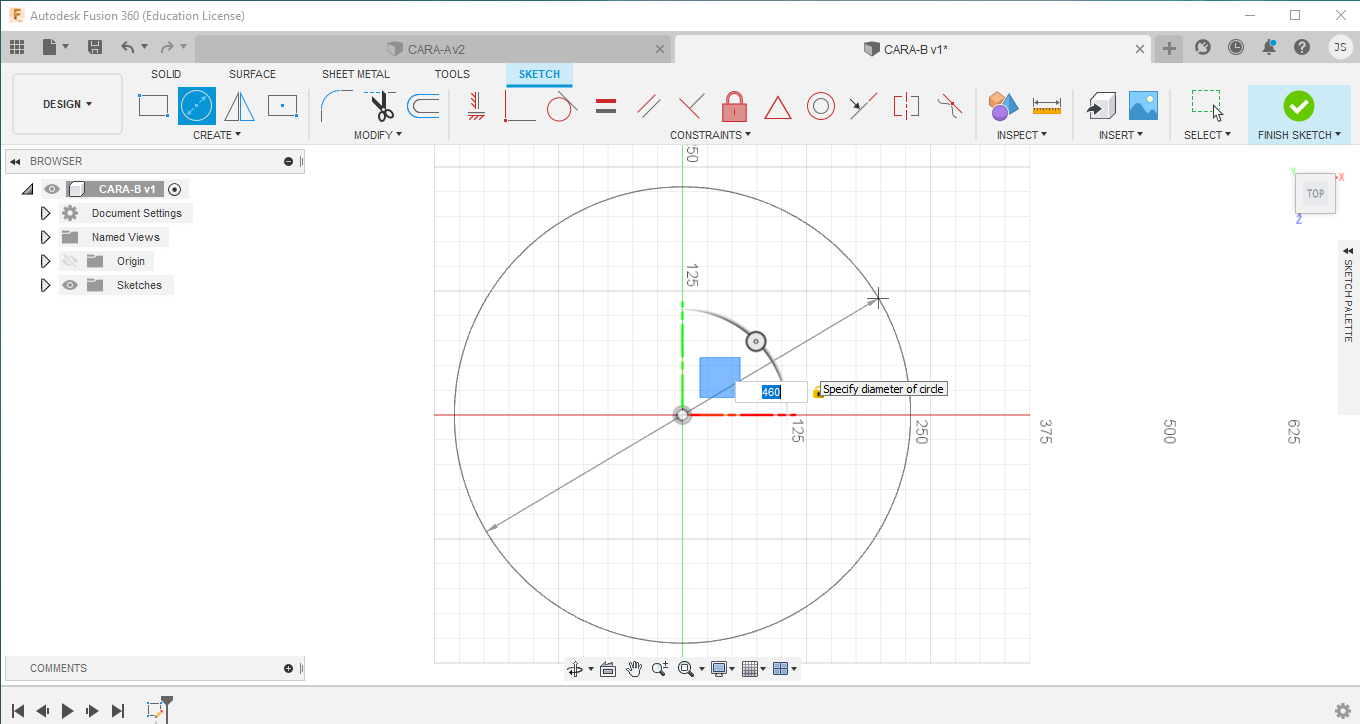Apply the MidPoint triangle constraint

click(x=778, y=106)
